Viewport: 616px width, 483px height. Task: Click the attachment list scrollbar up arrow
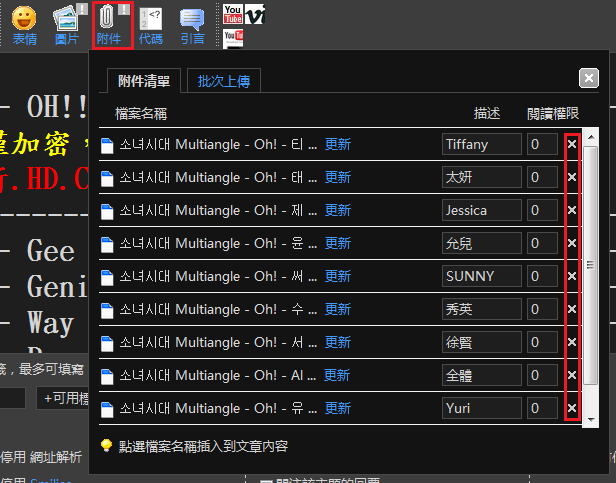(x=591, y=137)
